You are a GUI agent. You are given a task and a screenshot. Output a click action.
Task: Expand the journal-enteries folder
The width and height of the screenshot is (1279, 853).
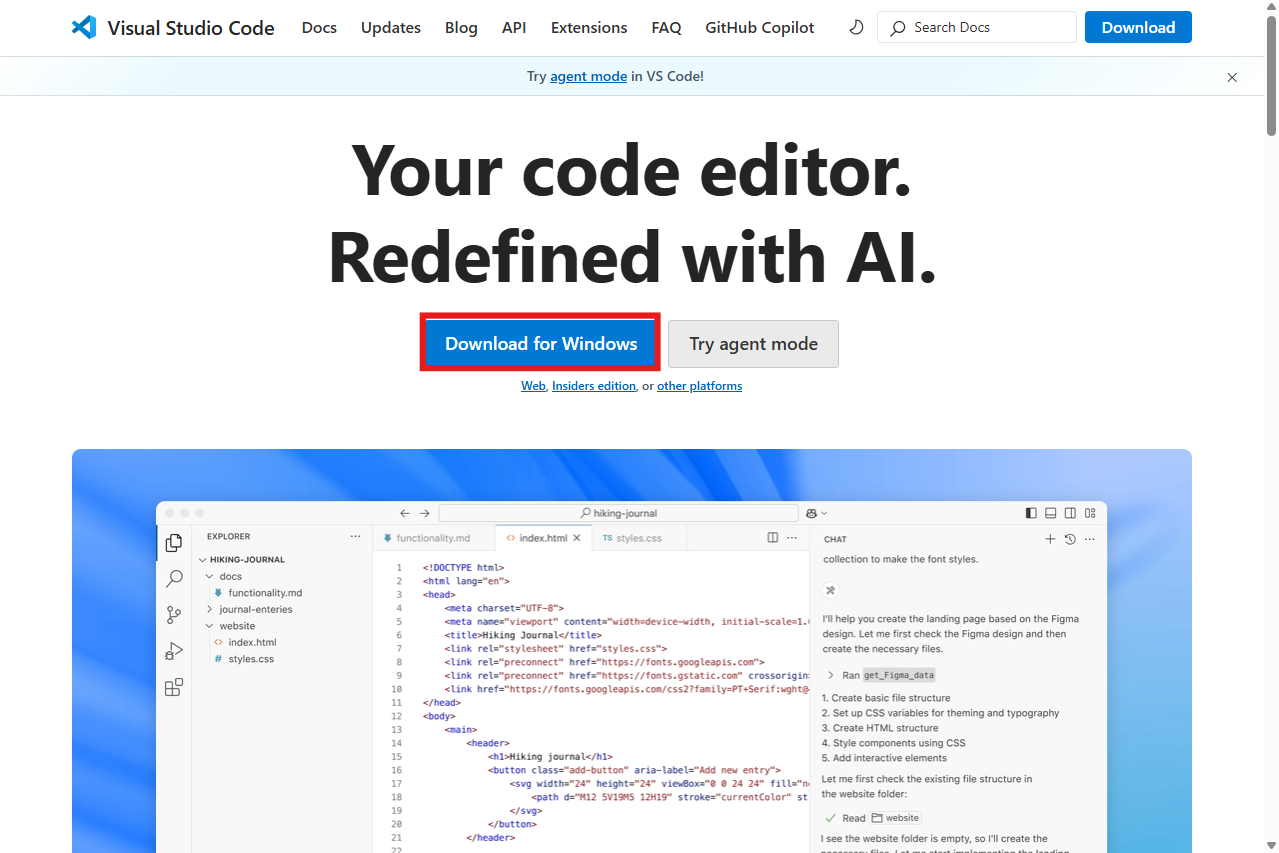(x=210, y=610)
